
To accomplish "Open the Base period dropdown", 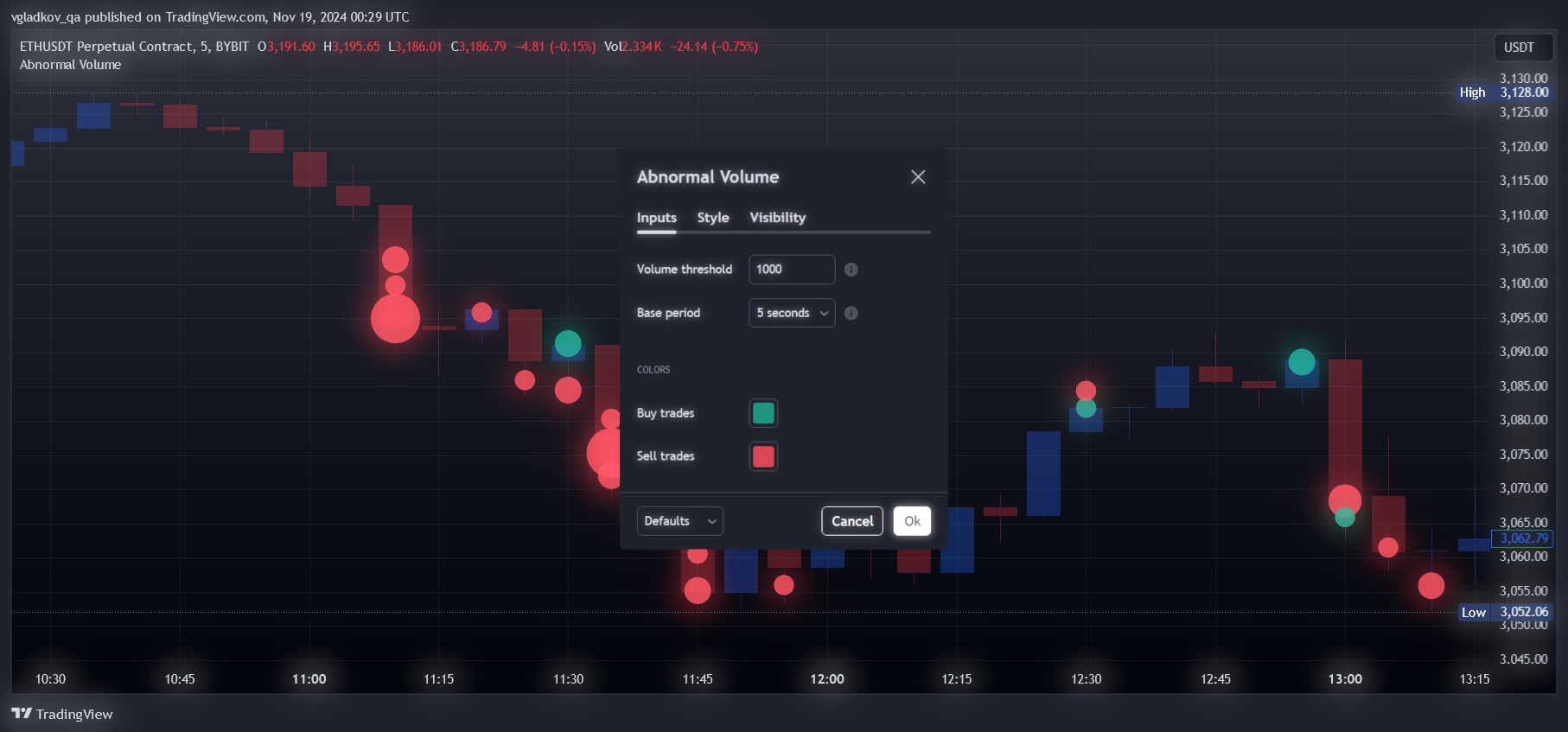I will pyautogui.click(x=792, y=313).
